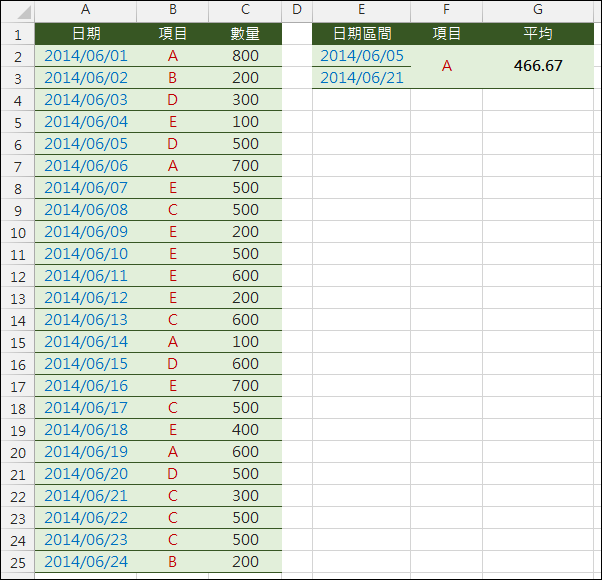Select column D header
602x580 pixels.
coord(297,10)
